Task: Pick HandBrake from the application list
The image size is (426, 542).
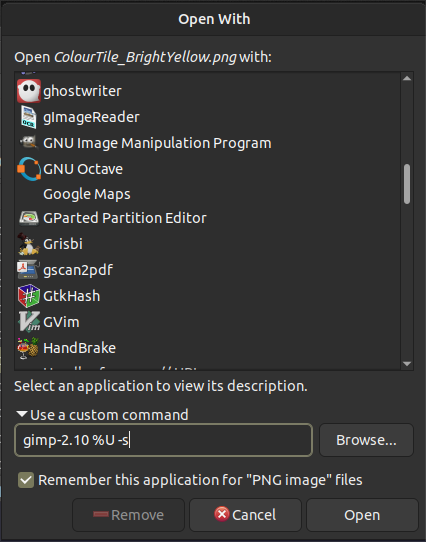Action: tap(80, 348)
